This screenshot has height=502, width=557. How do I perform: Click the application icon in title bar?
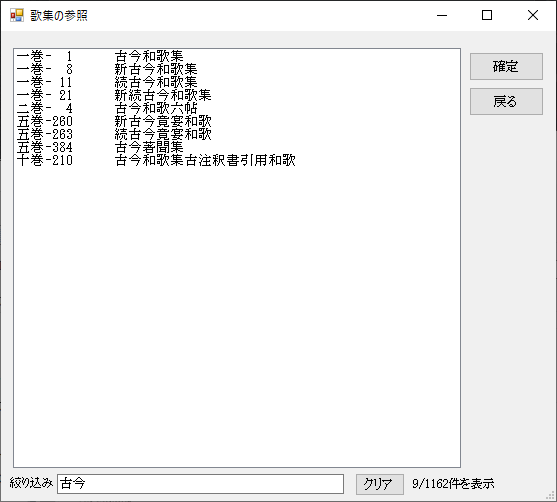point(17,15)
